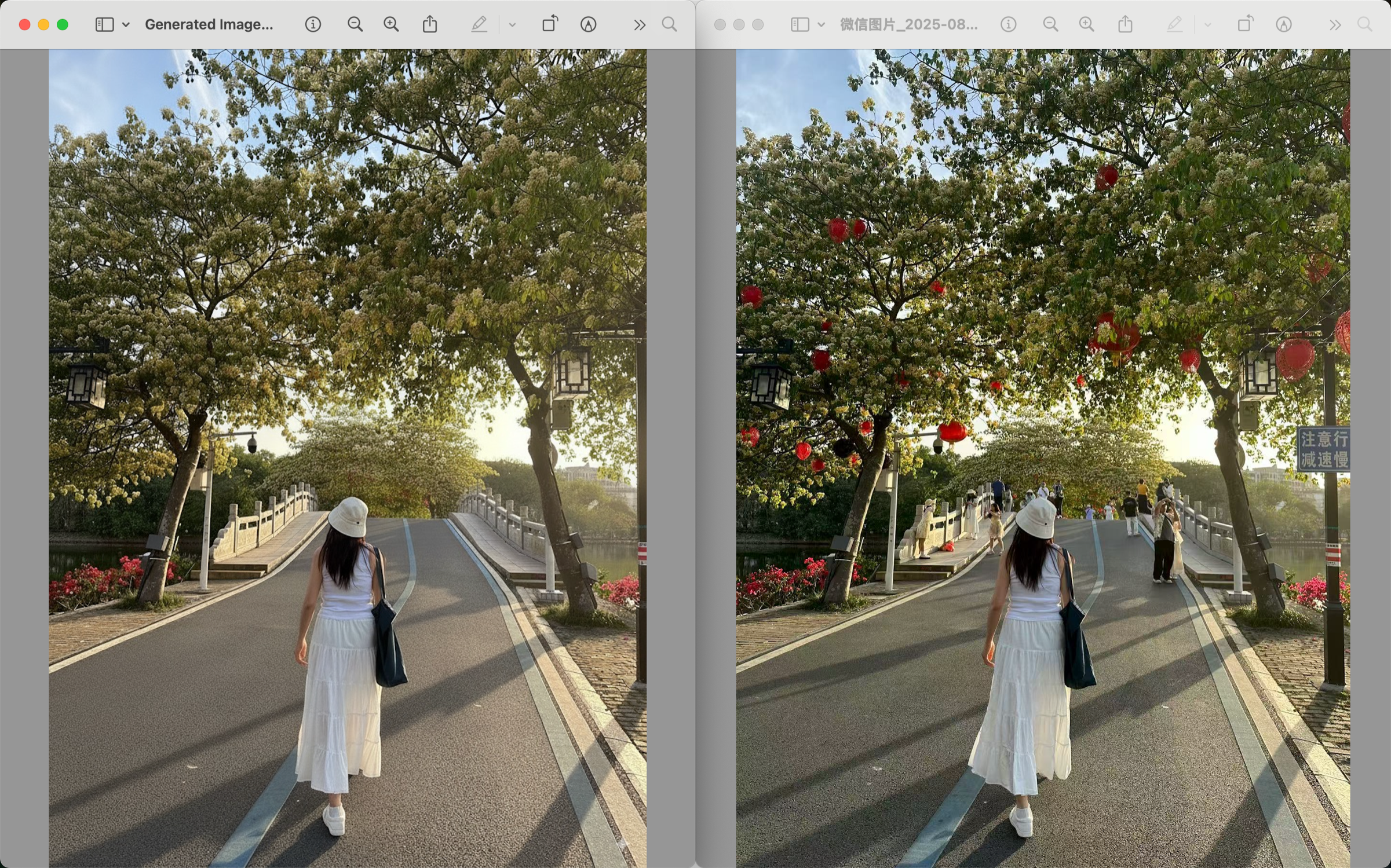The height and width of the screenshot is (868, 1391).
Task: Click the Generated Image window title
Action: (209, 24)
